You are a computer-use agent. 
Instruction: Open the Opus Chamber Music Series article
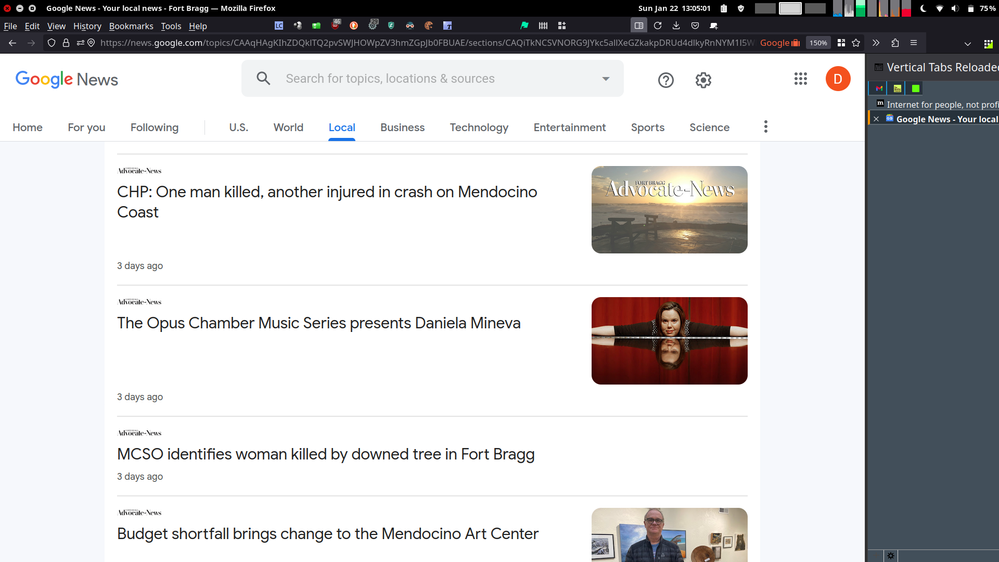(x=318, y=323)
